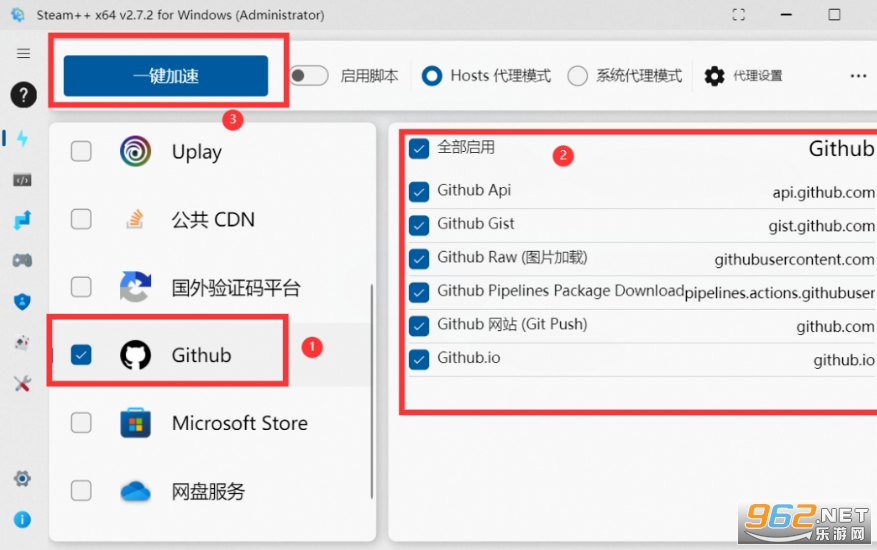Minimize the Steam++ window
This screenshot has height=550, width=877.
point(786,15)
